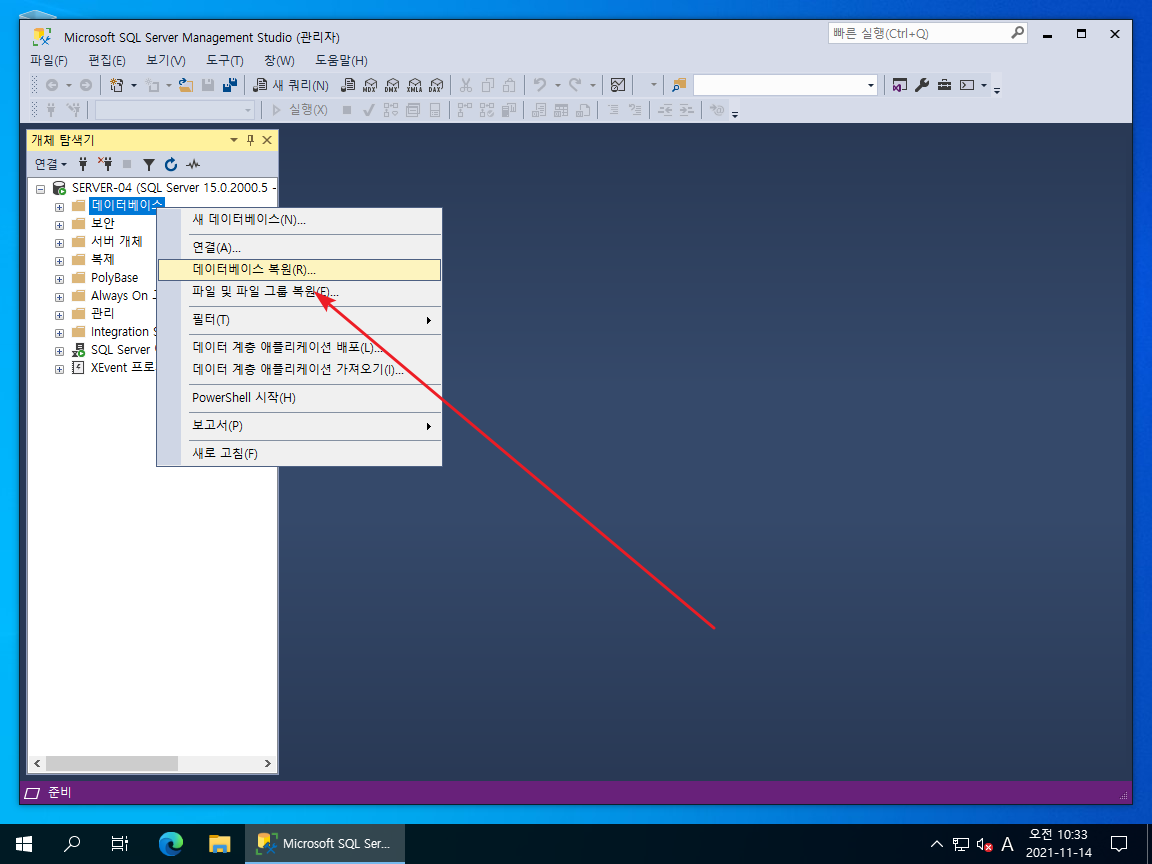Viewport: 1152px width, 864px height.
Task: Open the 필터(T) submenu
Action: [300, 320]
